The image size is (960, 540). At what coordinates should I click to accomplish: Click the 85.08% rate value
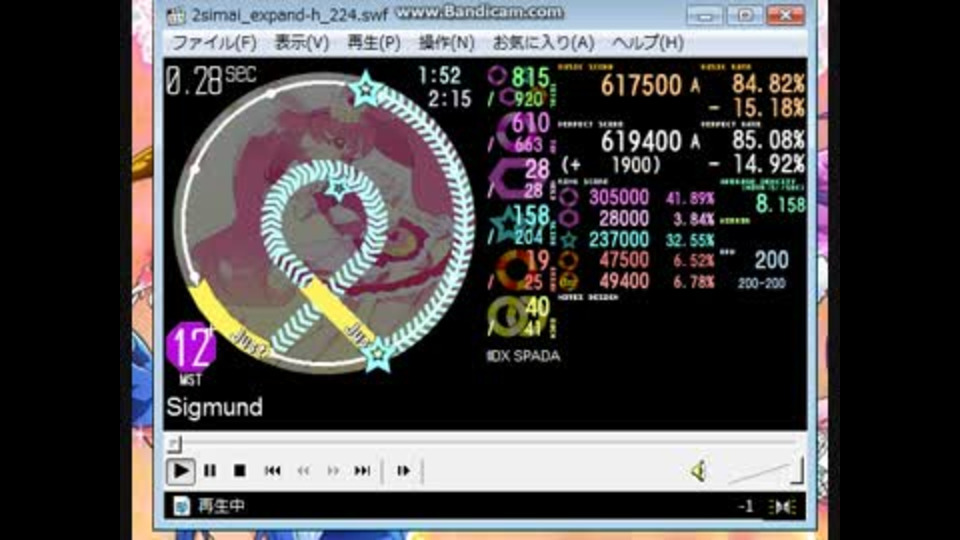pos(768,141)
